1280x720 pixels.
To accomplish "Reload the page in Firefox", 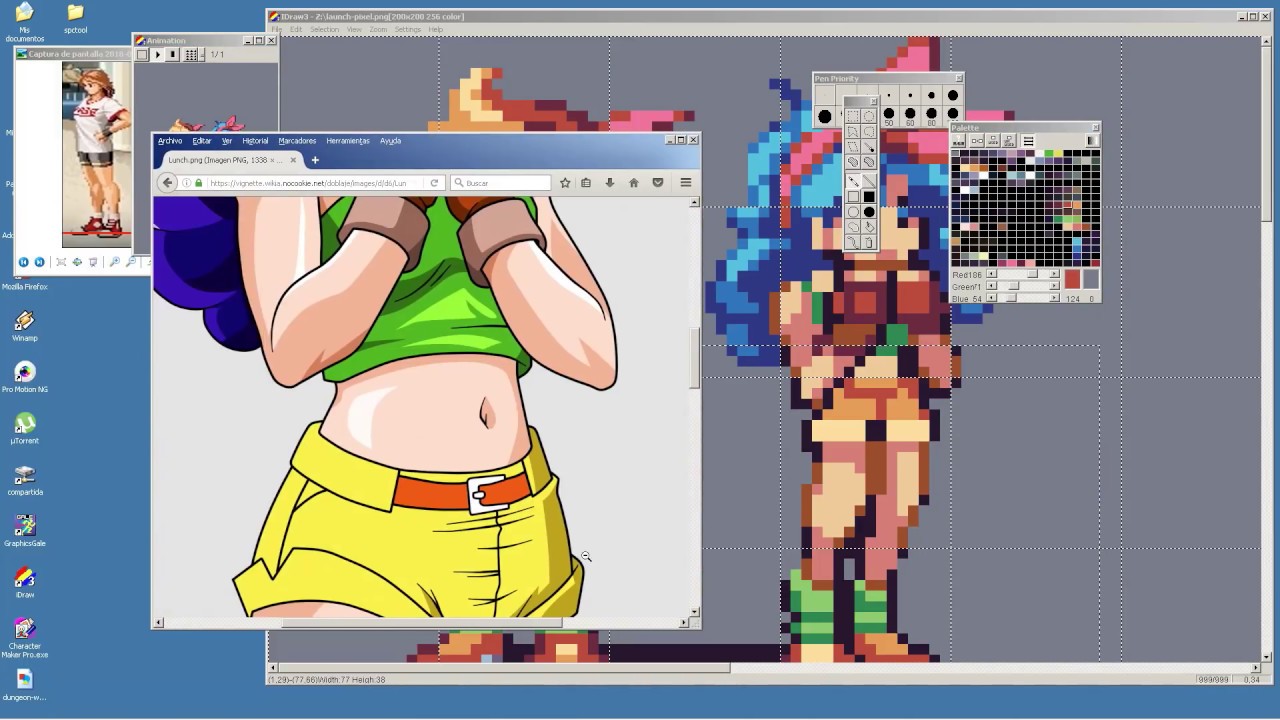I will point(434,183).
